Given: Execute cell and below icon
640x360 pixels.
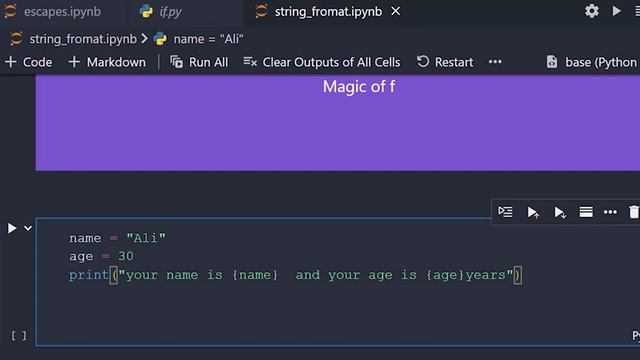Looking at the screenshot, I should (560, 212).
